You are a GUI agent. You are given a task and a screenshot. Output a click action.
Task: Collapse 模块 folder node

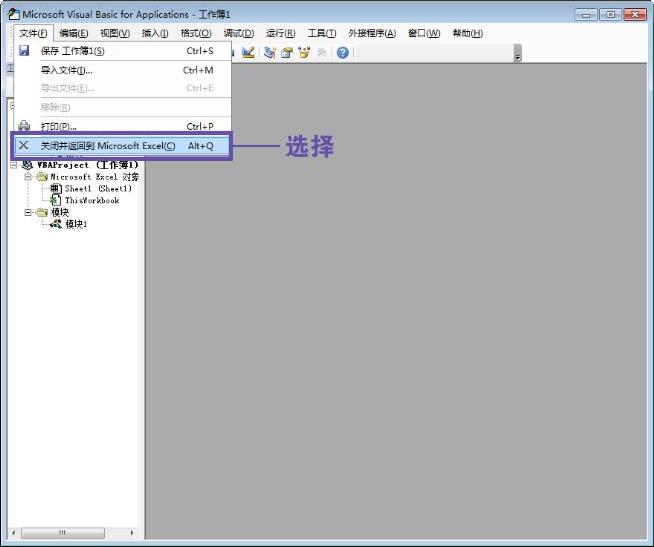(x=28, y=212)
